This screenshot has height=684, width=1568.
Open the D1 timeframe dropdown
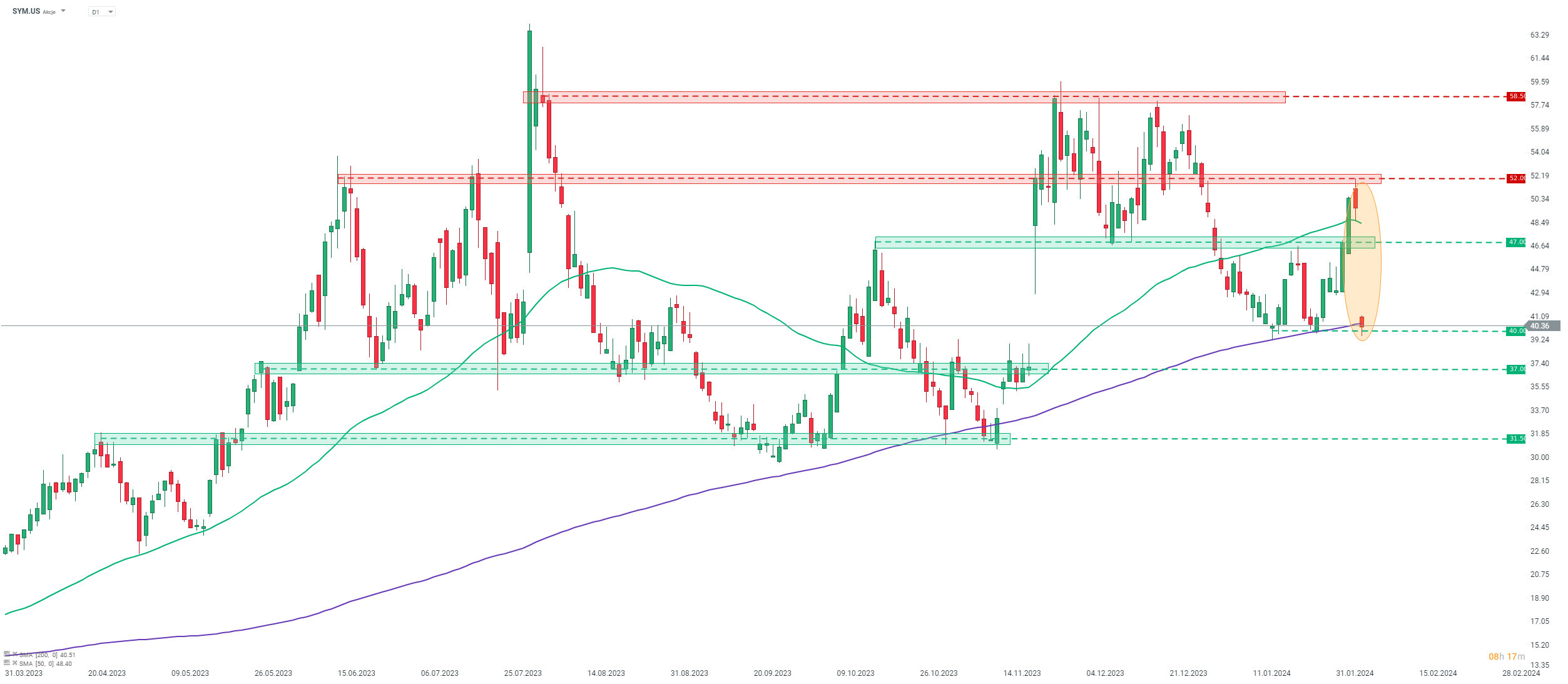coord(102,12)
